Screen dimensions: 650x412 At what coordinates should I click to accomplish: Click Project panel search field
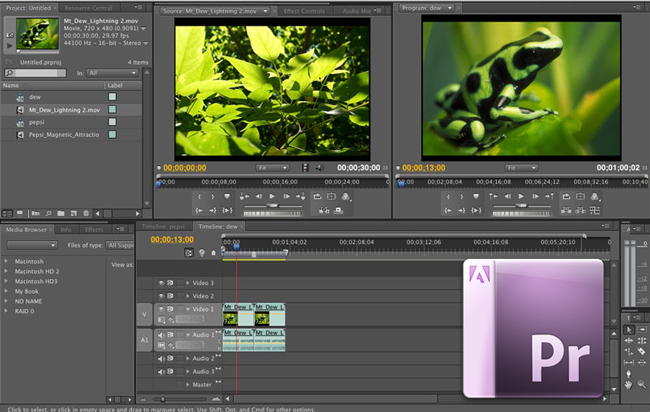pyautogui.click(x=35, y=73)
